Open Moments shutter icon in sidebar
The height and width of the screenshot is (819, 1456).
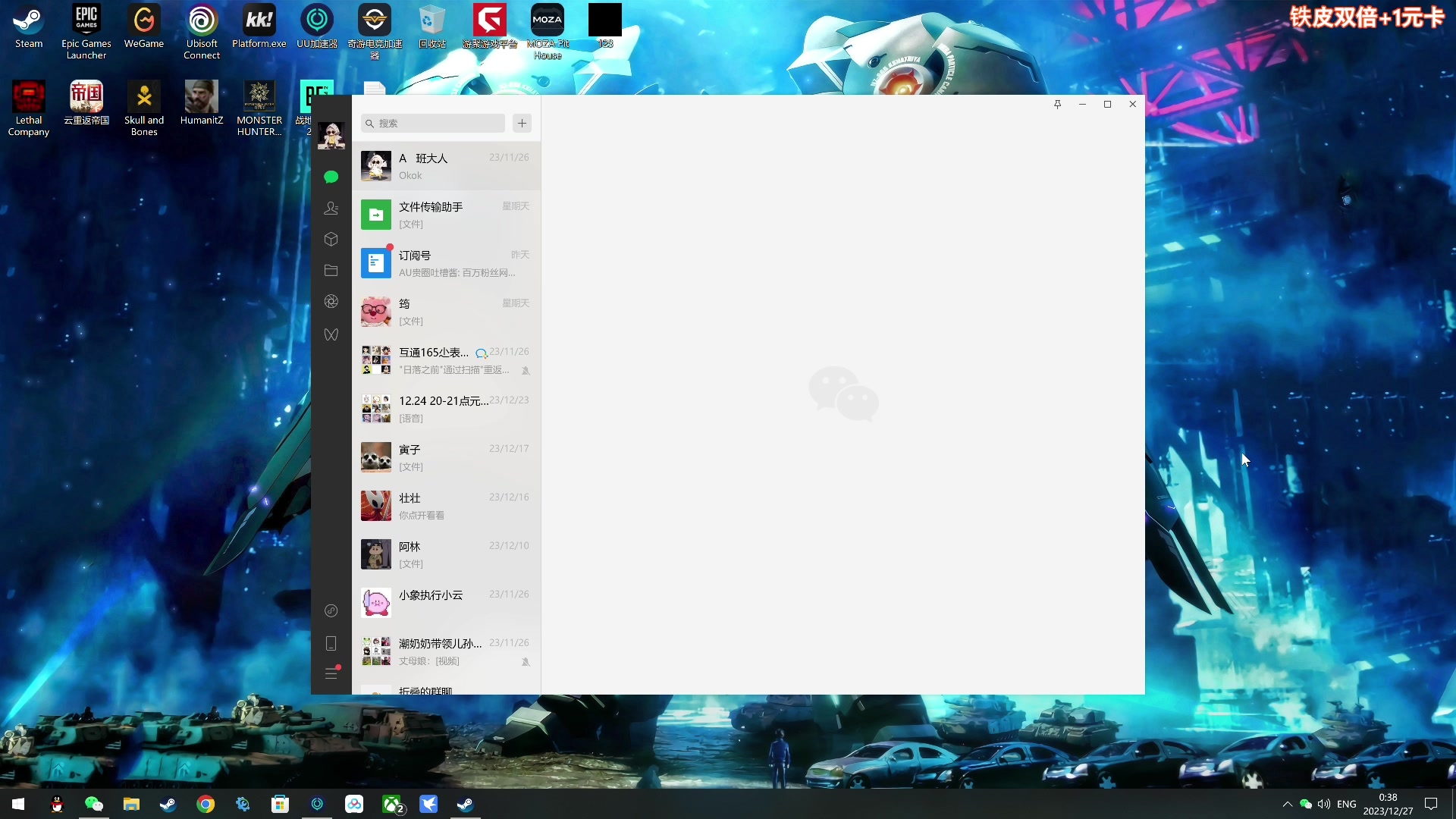[x=331, y=302]
